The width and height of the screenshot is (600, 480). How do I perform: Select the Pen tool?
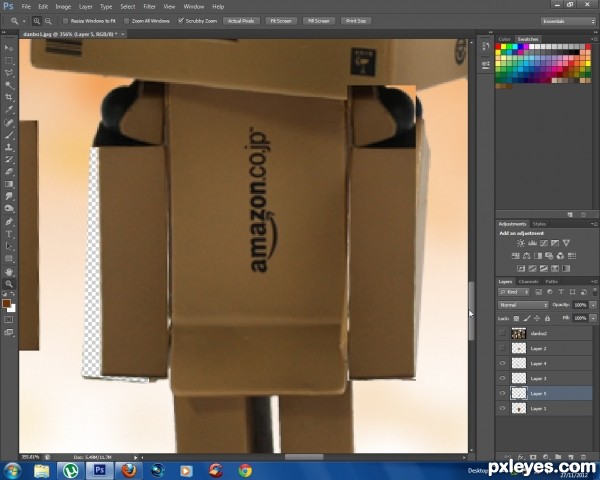9,222
